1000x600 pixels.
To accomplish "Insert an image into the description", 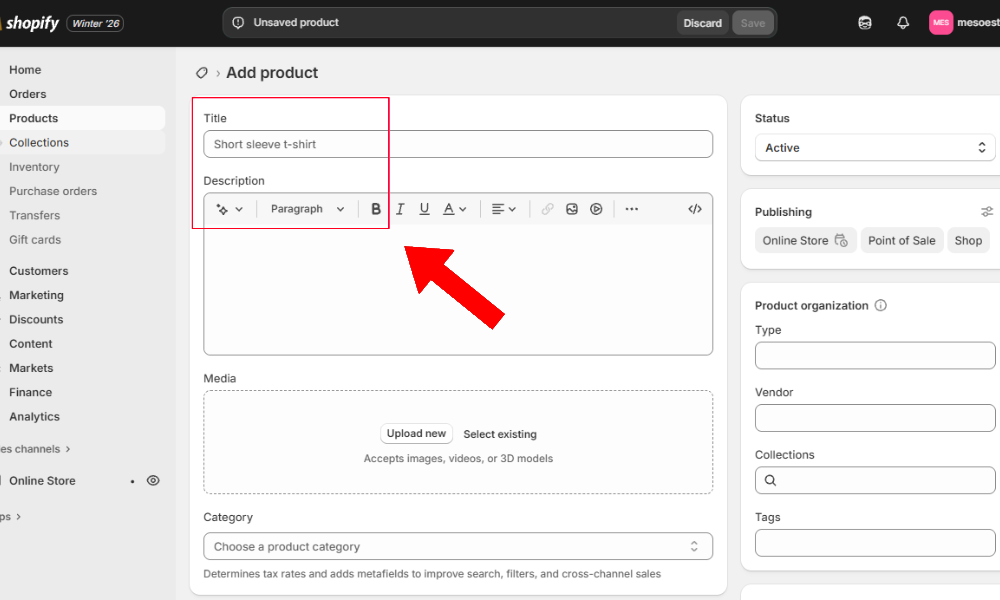I will tap(571, 208).
